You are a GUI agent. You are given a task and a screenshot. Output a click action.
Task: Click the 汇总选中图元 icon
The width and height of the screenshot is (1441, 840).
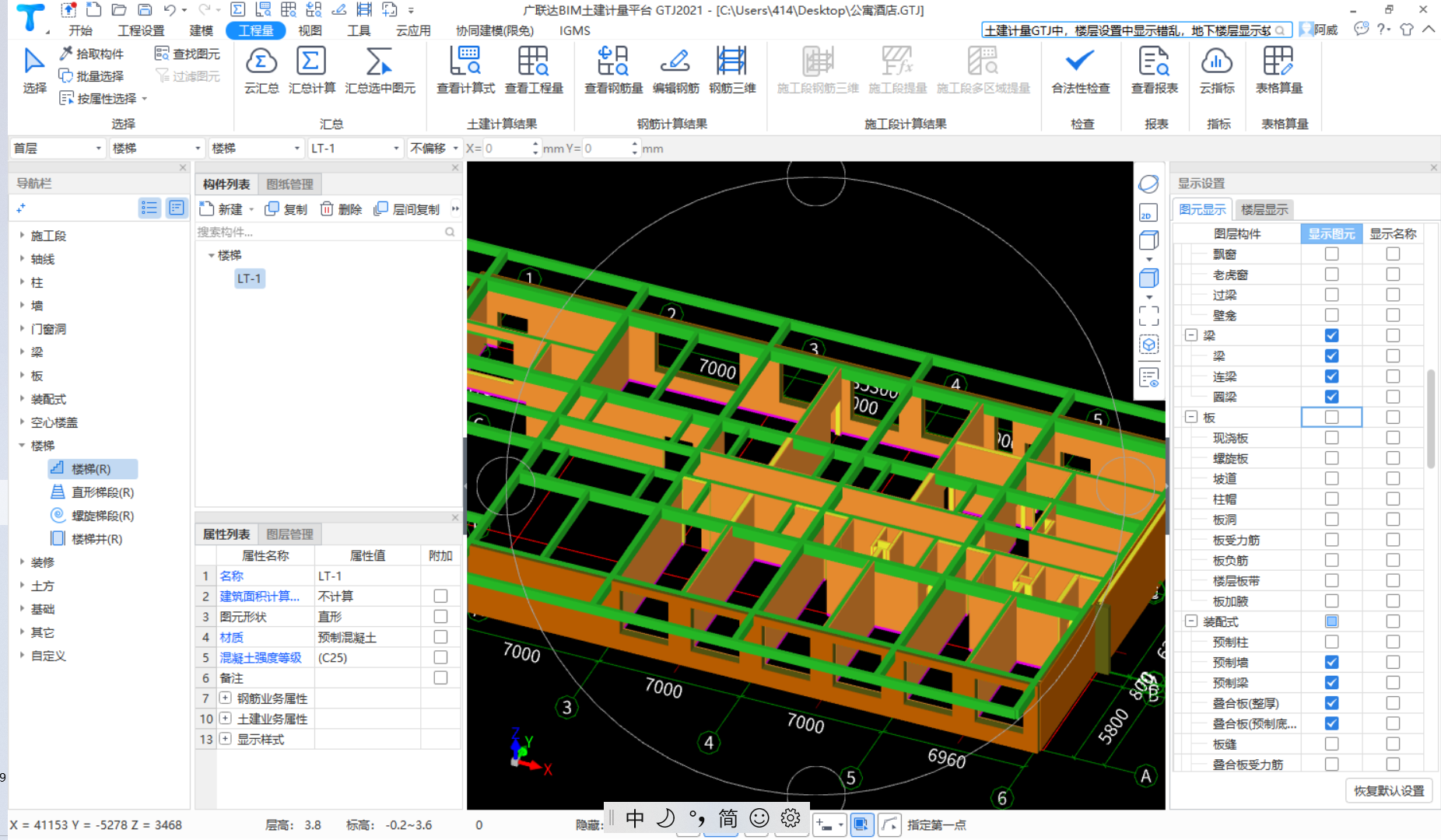379,61
